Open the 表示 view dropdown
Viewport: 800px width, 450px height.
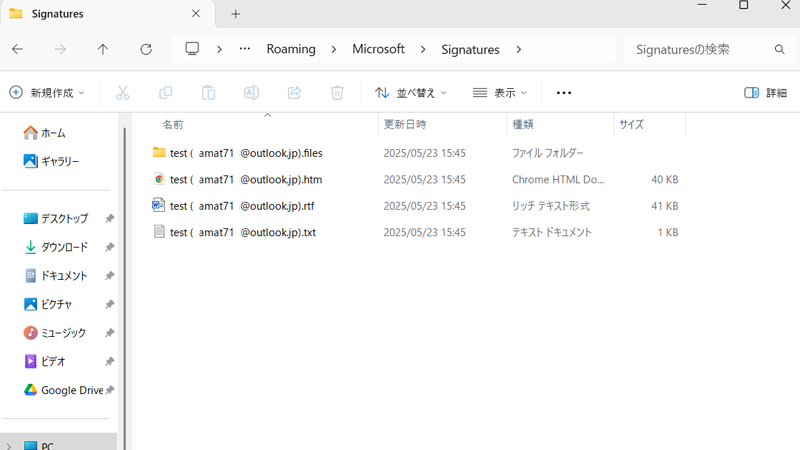499,93
